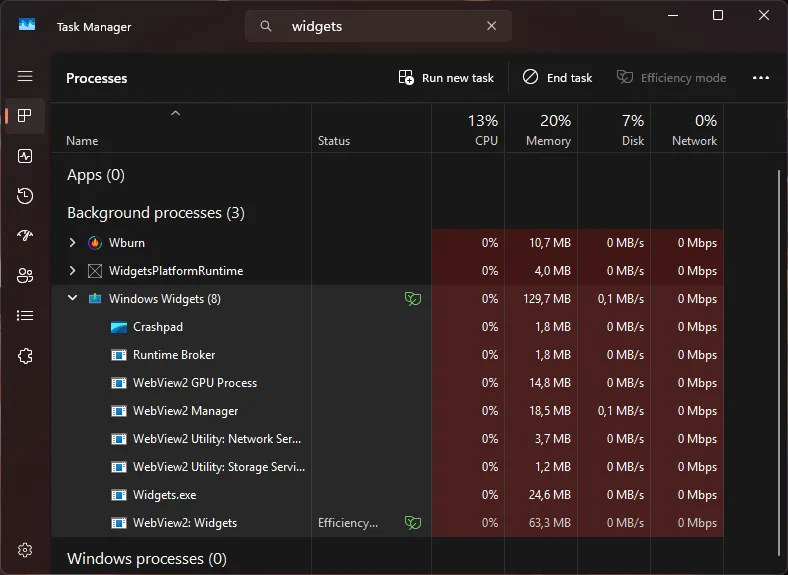788x575 pixels.
Task: Select the WidgetsPlatformRuntime process name
Action: 176,271
